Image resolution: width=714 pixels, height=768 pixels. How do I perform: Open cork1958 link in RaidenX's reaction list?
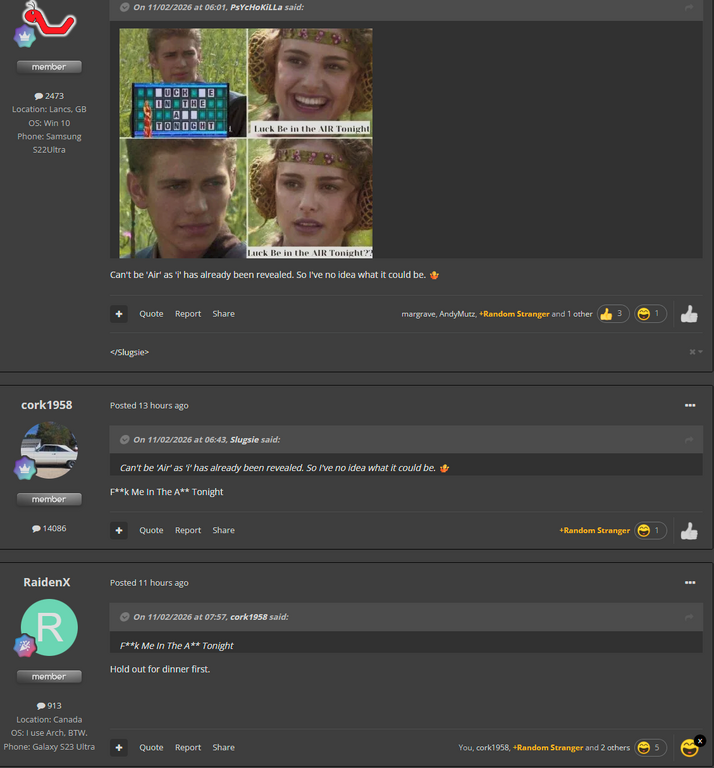tap(492, 748)
